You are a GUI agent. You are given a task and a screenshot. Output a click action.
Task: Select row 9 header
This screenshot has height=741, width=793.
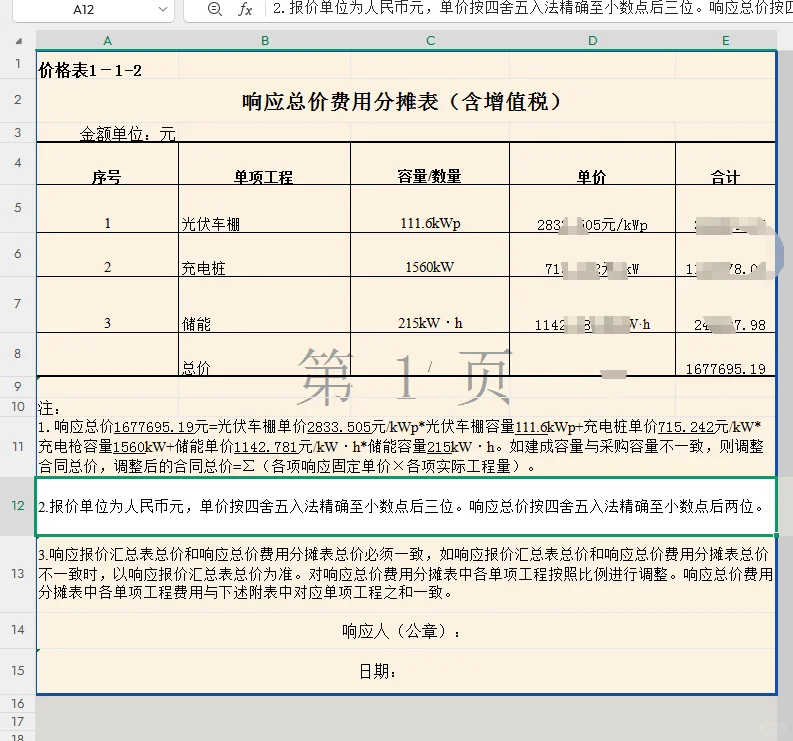(18, 387)
